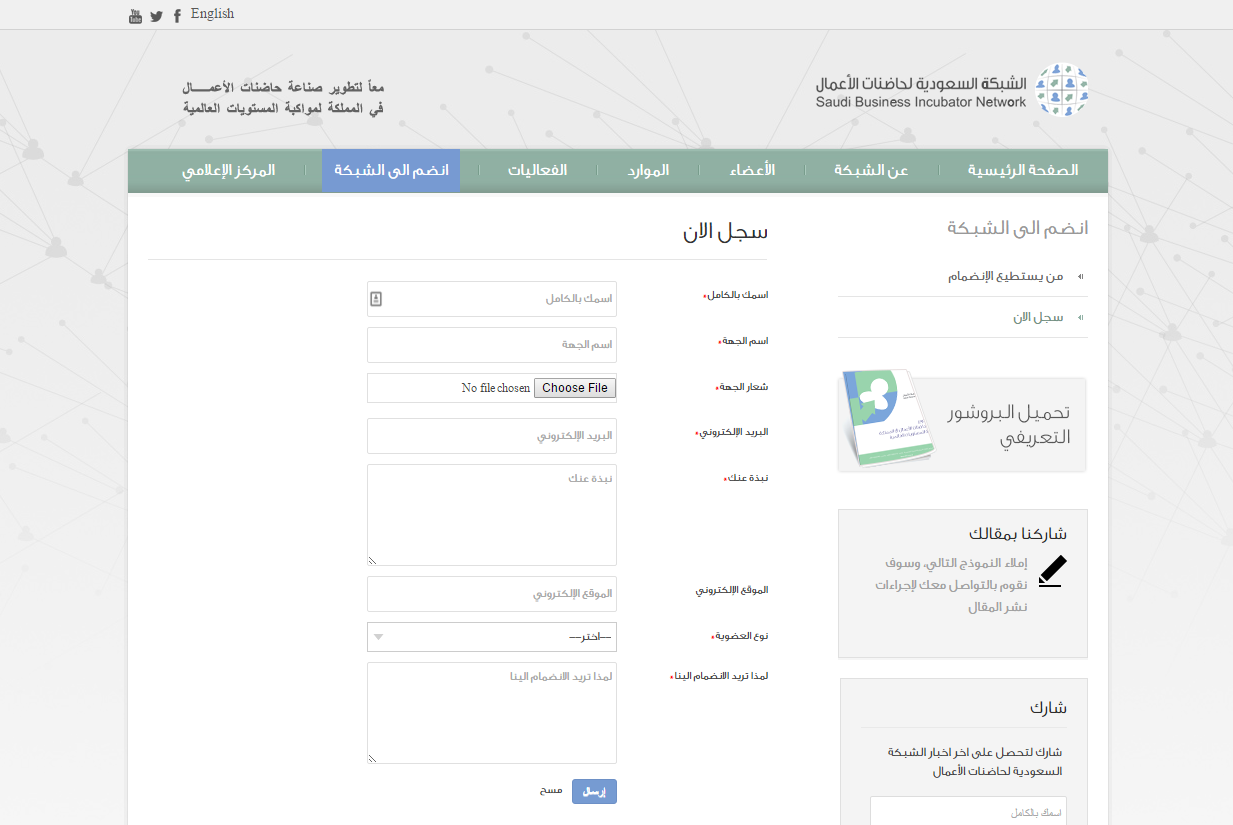
Task: Open من يستطيع الإنضمام sidebar link
Action: click(1005, 276)
